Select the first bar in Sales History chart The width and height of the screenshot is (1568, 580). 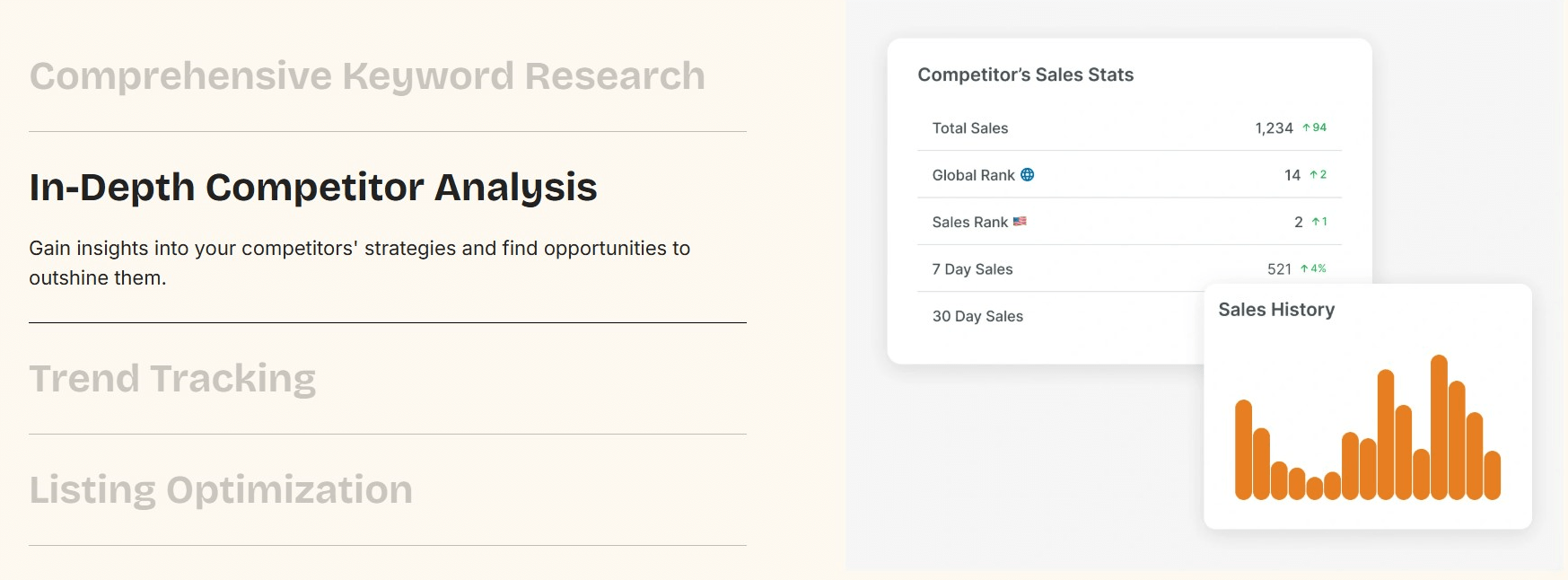tap(1243, 449)
